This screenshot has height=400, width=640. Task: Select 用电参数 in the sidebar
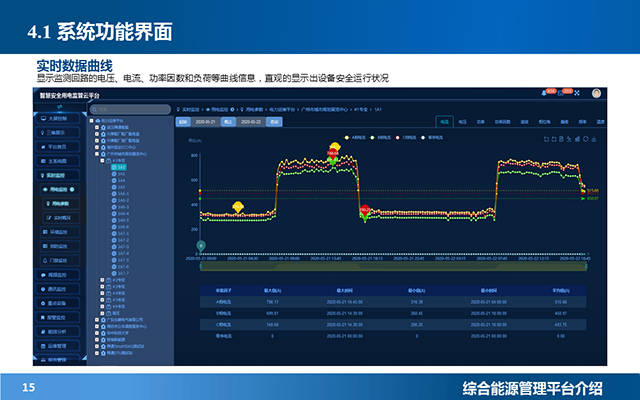[x=61, y=204]
